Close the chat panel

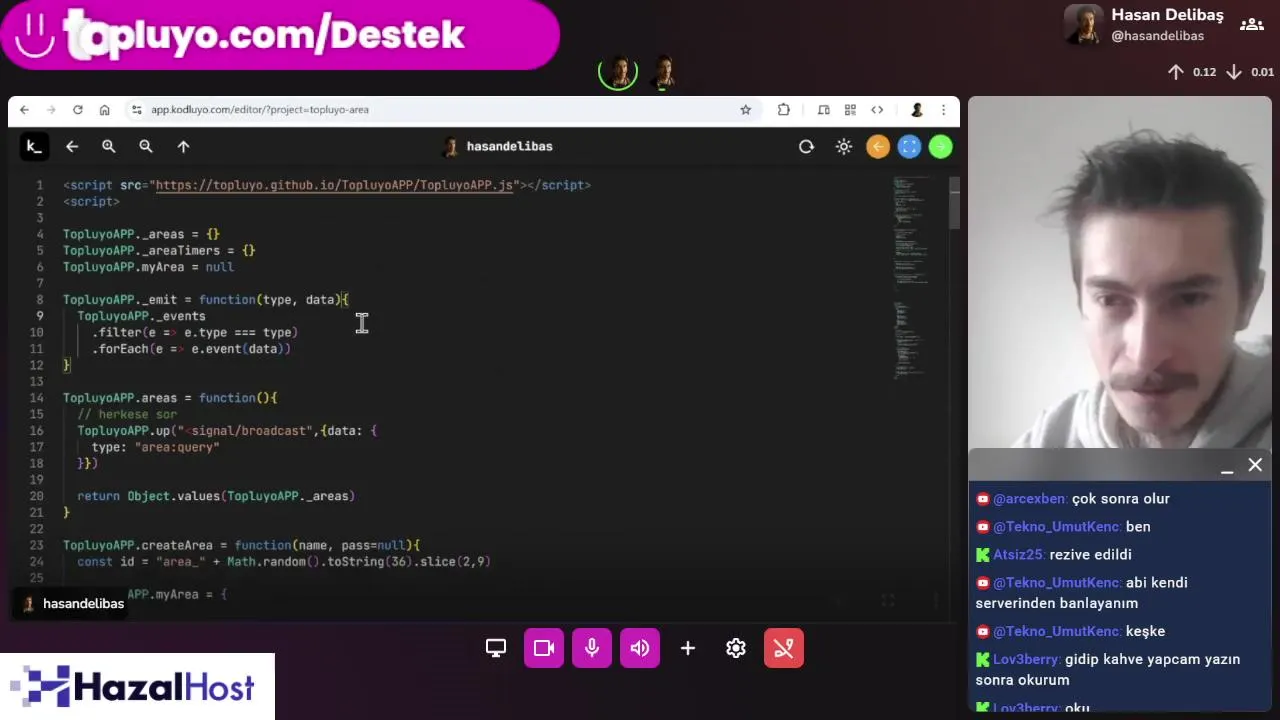[x=1255, y=465]
